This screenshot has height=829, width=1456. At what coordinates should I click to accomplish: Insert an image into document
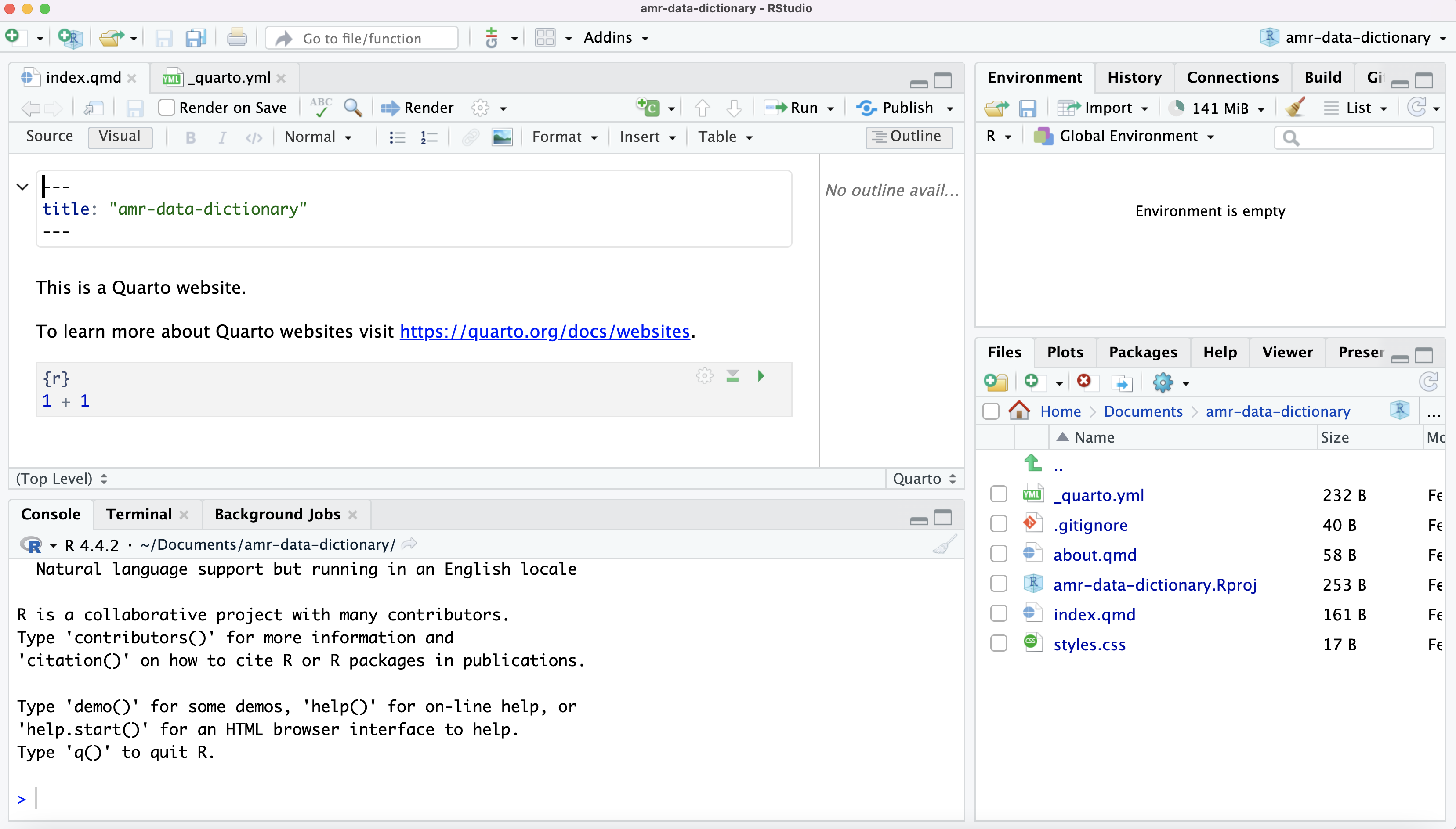(502, 137)
